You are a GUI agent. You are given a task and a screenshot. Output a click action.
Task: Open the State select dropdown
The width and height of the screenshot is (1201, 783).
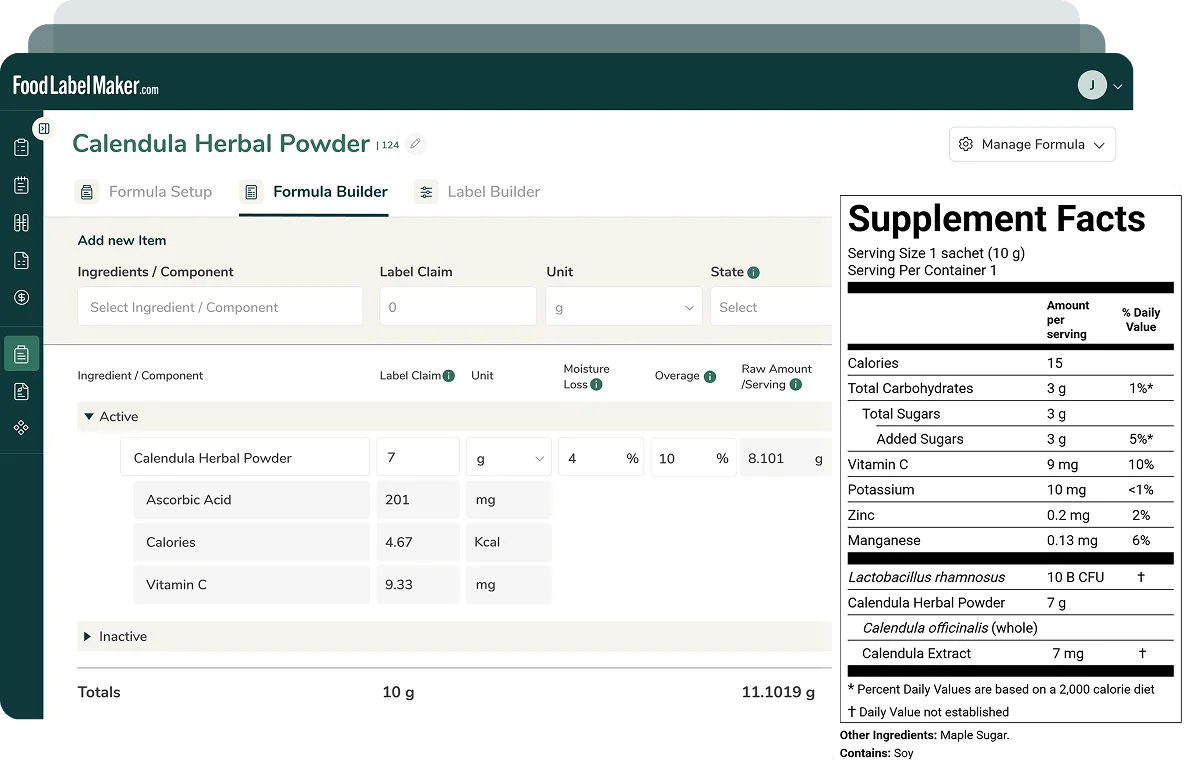point(771,307)
